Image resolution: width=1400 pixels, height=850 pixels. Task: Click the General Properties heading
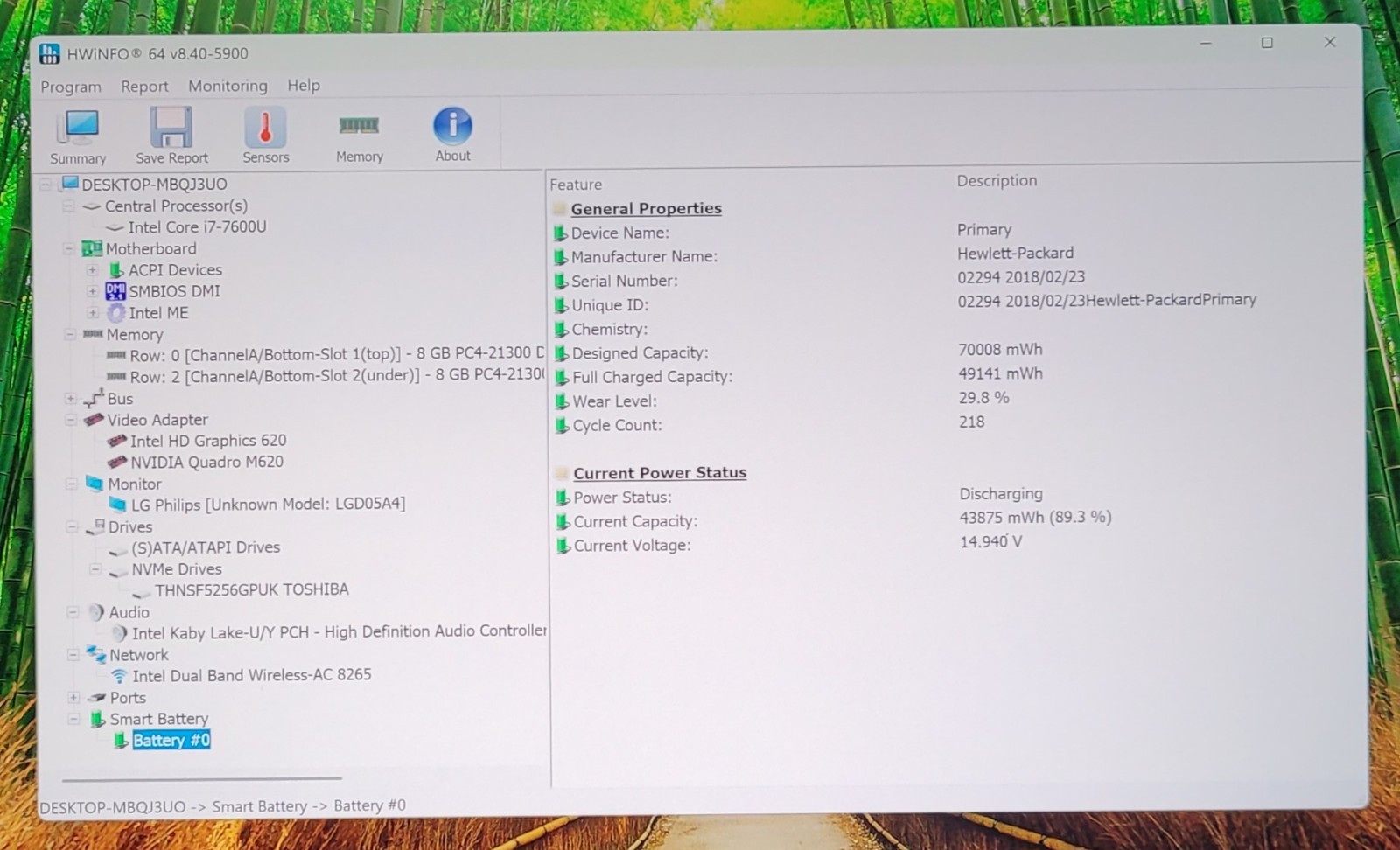pos(646,209)
